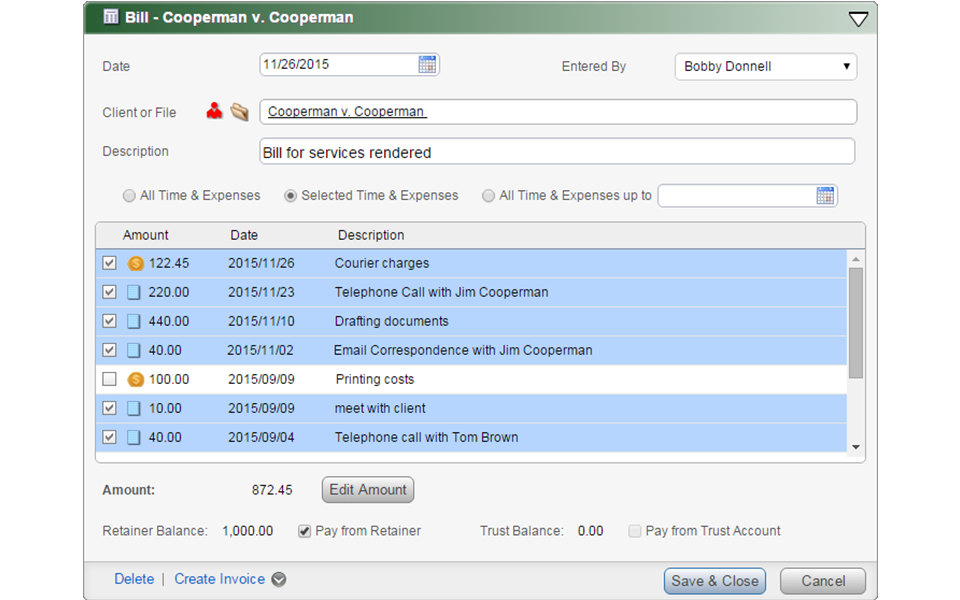Click the expense coin icon for Courier charges
960x600 pixels.
click(x=135, y=263)
